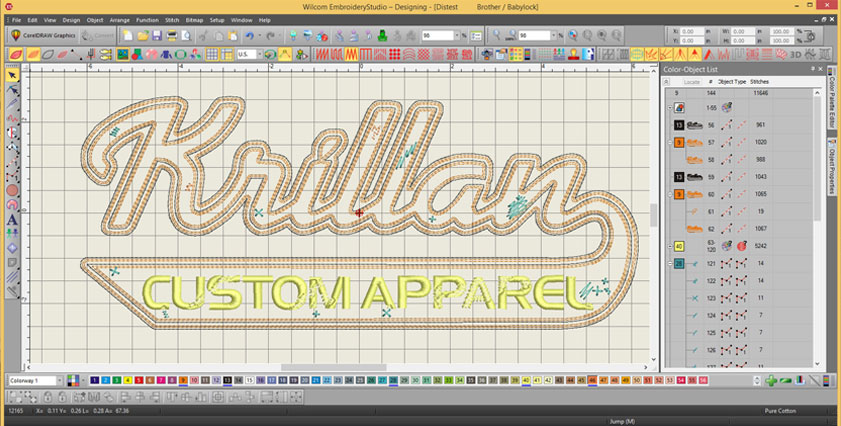Click the Save design icon
This screenshot has height=426, width=841.
(158, 36)
